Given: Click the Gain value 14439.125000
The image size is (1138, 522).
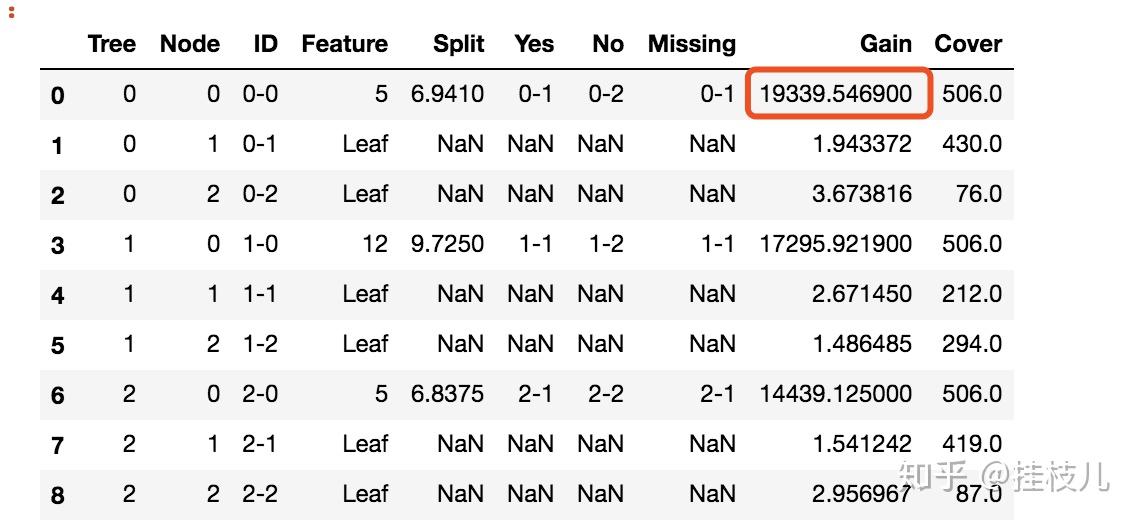Looking at the screenshot, I should coord(835,394).
